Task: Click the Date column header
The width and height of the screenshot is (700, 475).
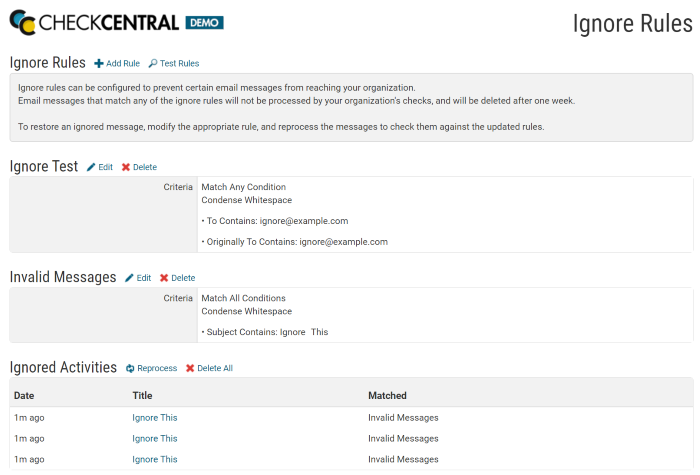Action: tap(24, 396)
